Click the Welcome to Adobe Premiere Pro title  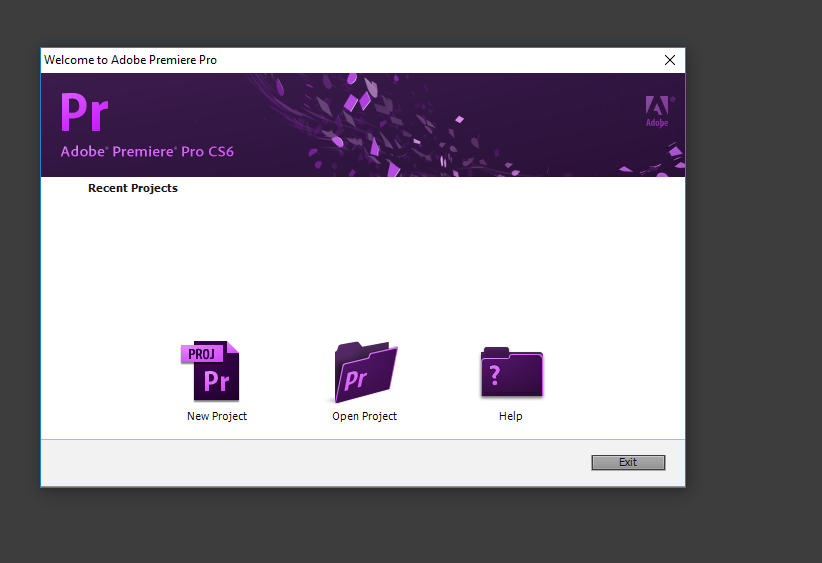pos(130,60)
